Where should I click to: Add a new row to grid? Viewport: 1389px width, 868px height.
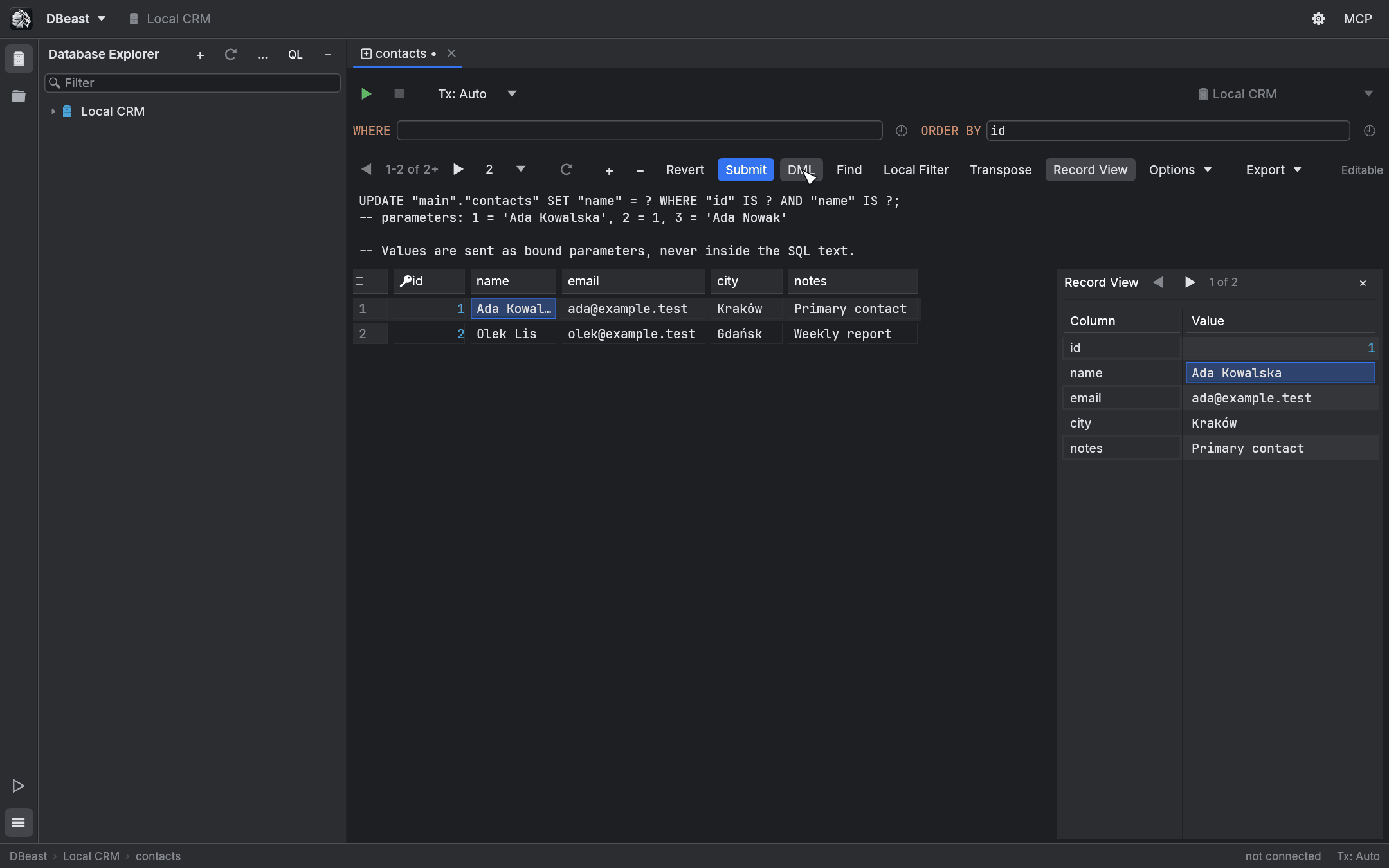coord(609,170)
